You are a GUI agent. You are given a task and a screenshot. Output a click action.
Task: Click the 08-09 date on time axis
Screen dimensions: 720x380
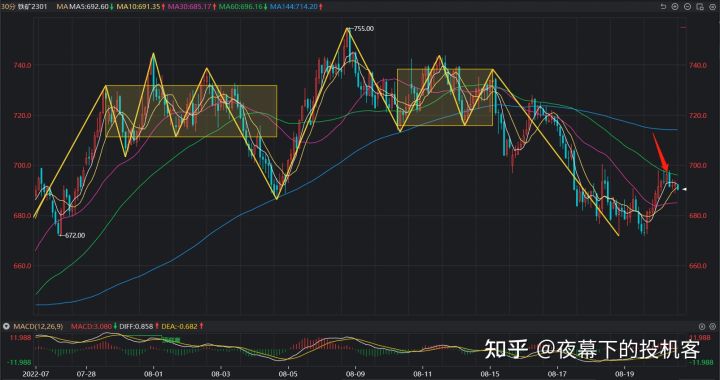(x=355, y=374)
